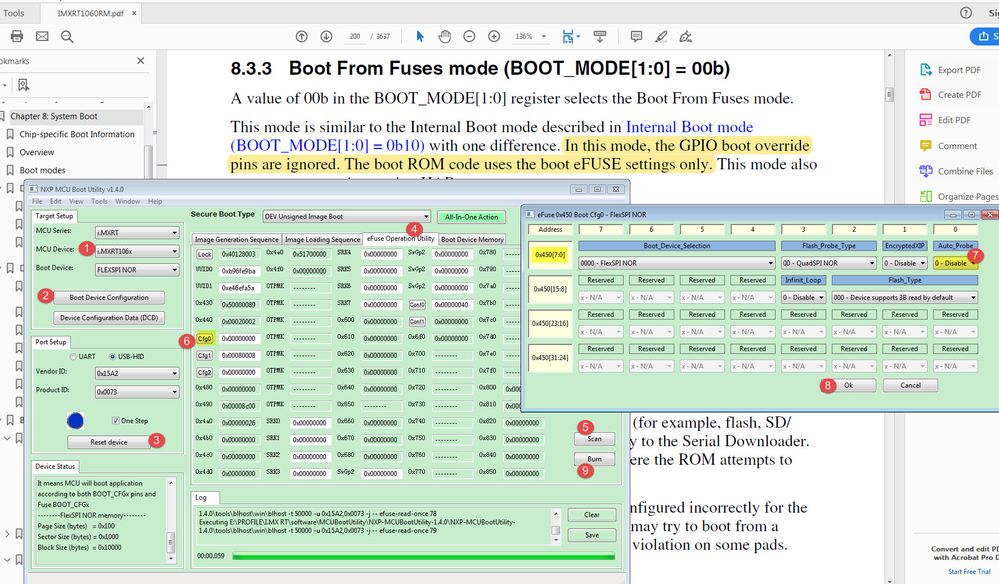Screen dimensions: 999x584
Task: Select the USB-HID port radio button
Action: 113,357
